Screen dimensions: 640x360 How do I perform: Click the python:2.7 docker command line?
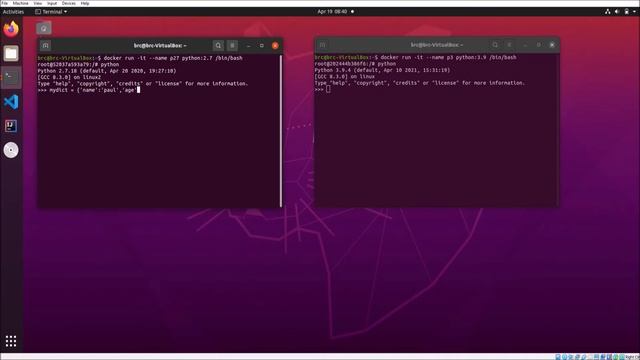coord(140,58)
